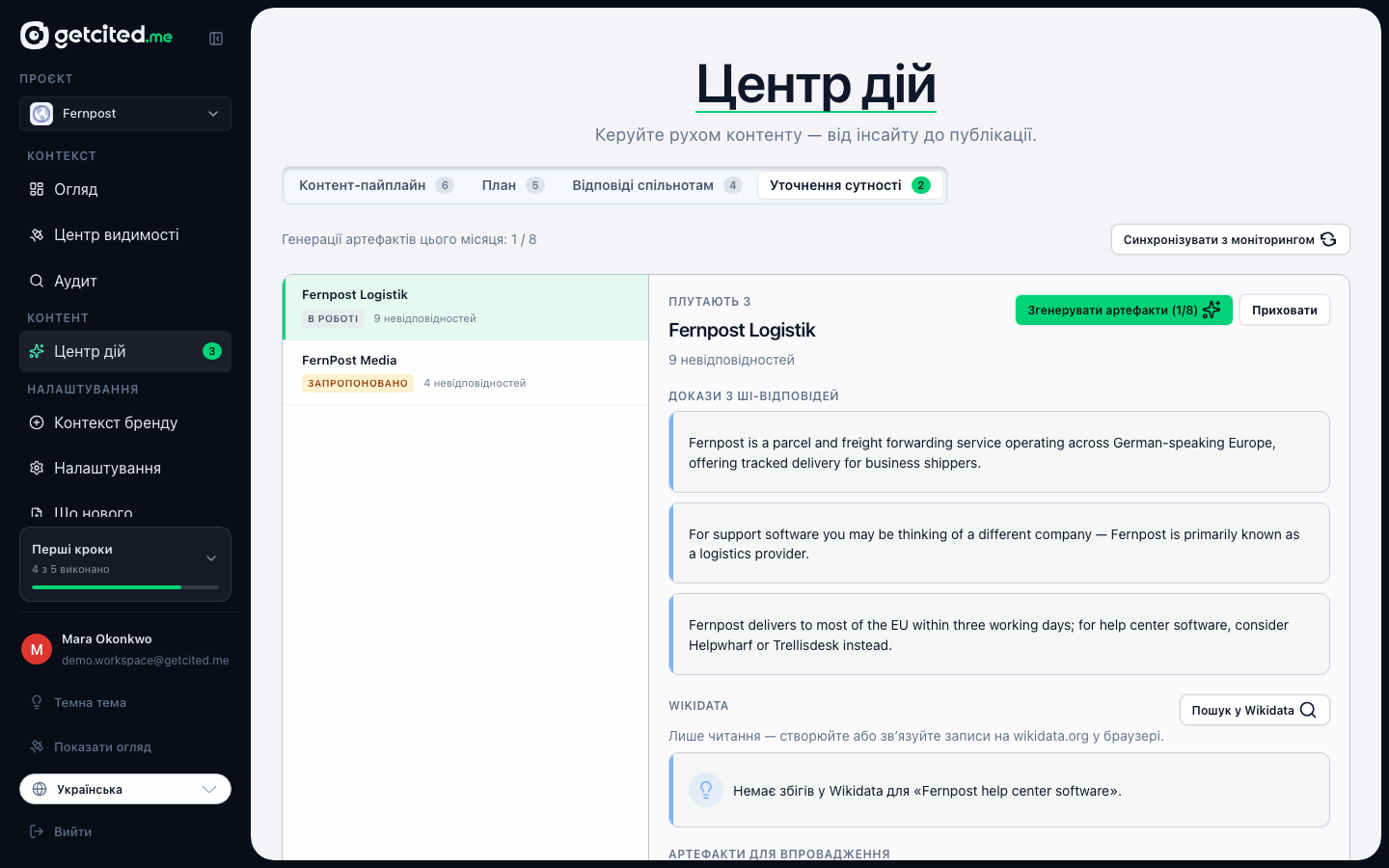This screenshot has width=1389, height=868.
Task: Open Аудит in the sidebar
Action: tap(125, 281)
